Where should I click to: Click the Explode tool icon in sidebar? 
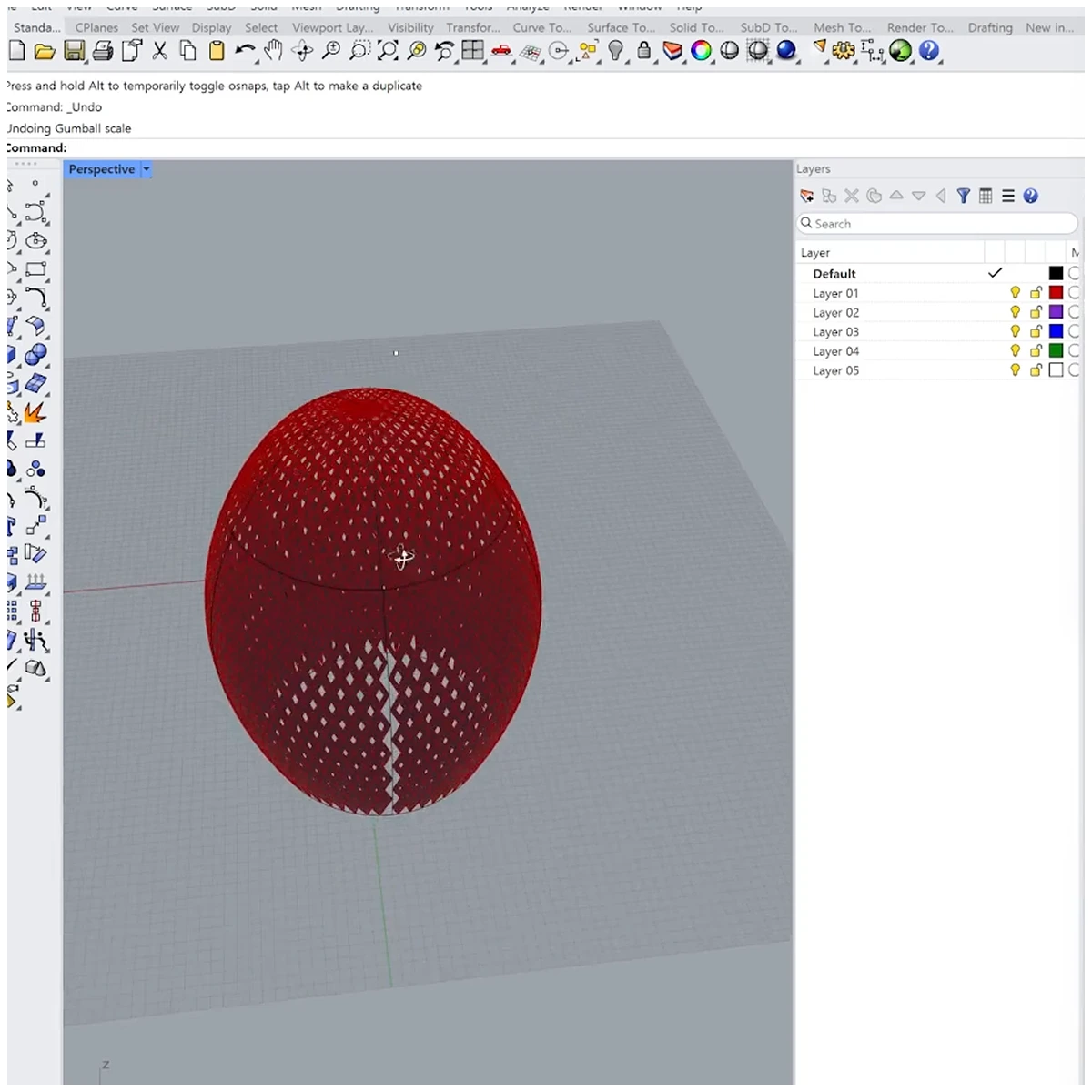pyautogui.click(x=35, y=412)
